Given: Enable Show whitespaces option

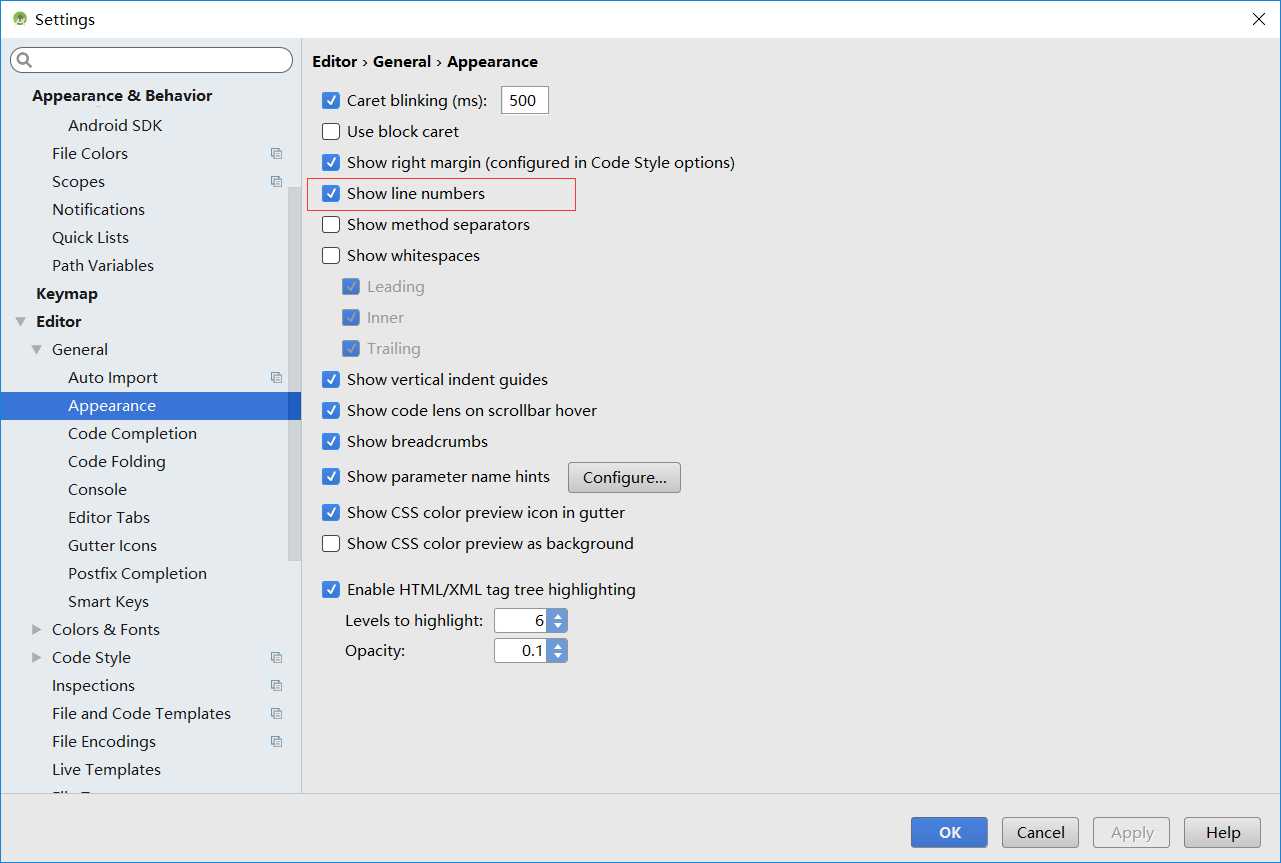Looking at the screenshot, I should (x=331, y=255).
